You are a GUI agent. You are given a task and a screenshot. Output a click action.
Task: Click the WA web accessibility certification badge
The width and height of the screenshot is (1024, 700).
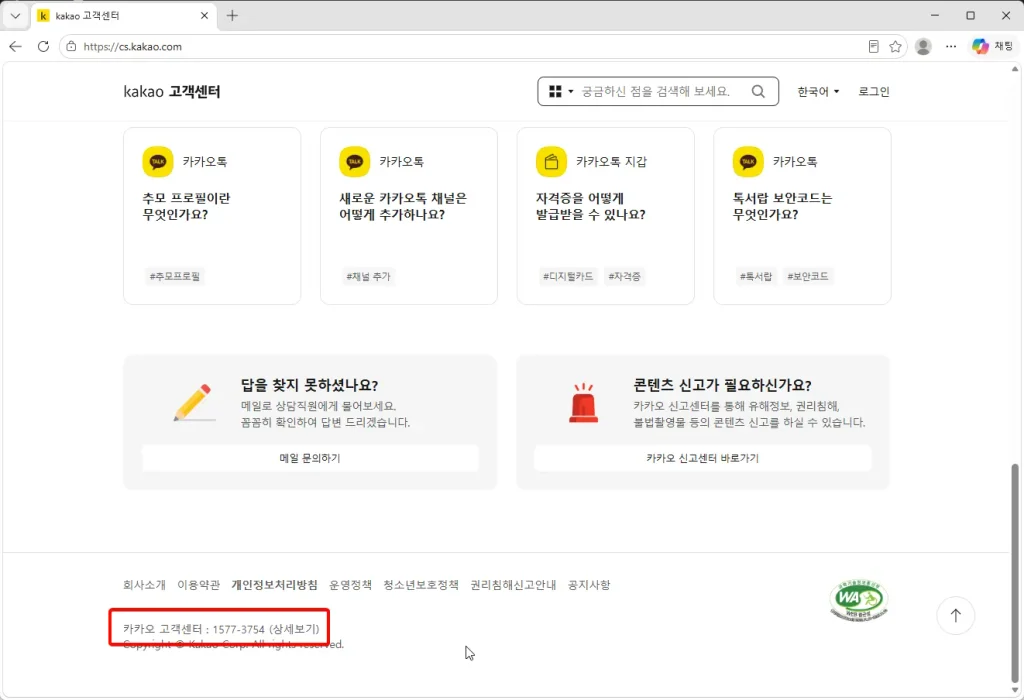[x=859, y=601]
